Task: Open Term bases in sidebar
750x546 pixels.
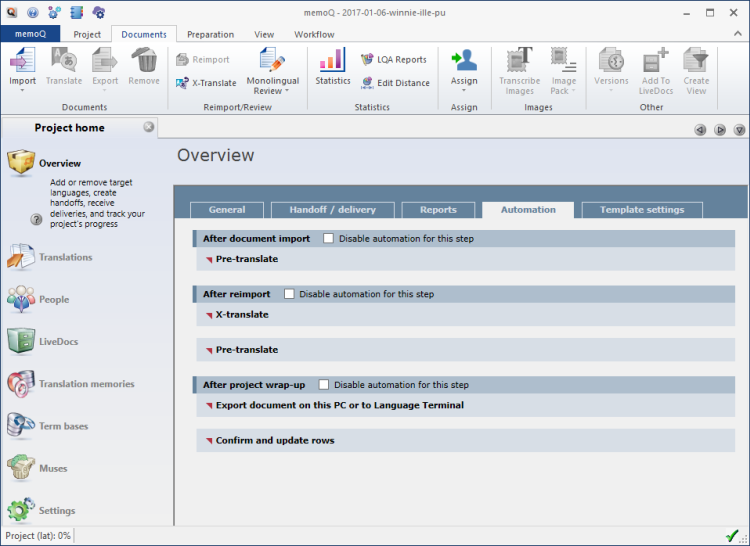Action: coord(63,426)
